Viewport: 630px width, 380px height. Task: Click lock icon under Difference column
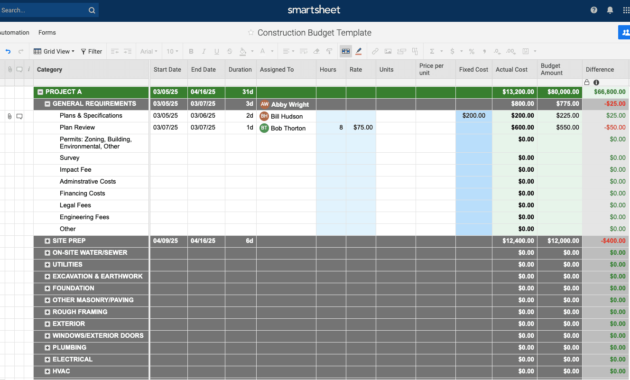587,82
